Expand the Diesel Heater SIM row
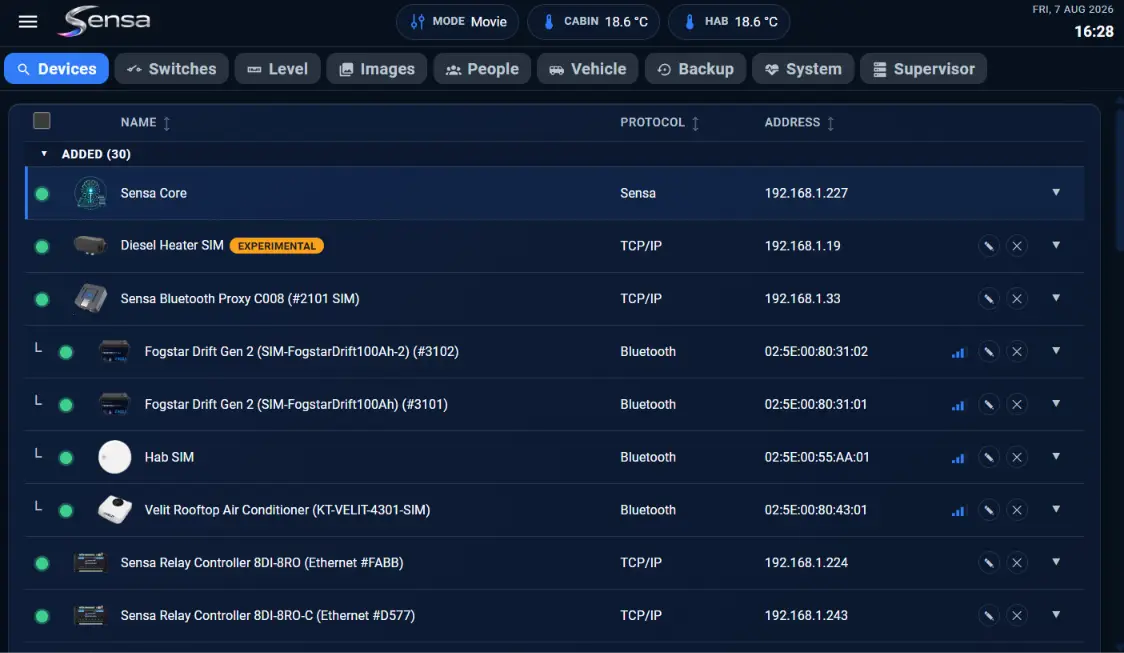1124x653 pixels. [x=1056, y=245]
